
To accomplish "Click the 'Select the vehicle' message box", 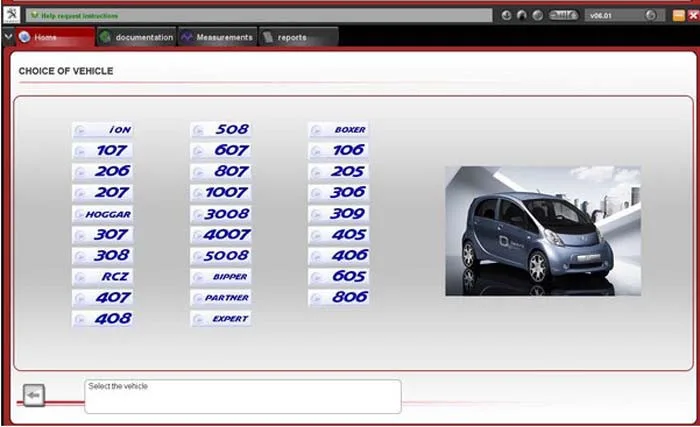I will pyautogui.click(x=243, y=397).
